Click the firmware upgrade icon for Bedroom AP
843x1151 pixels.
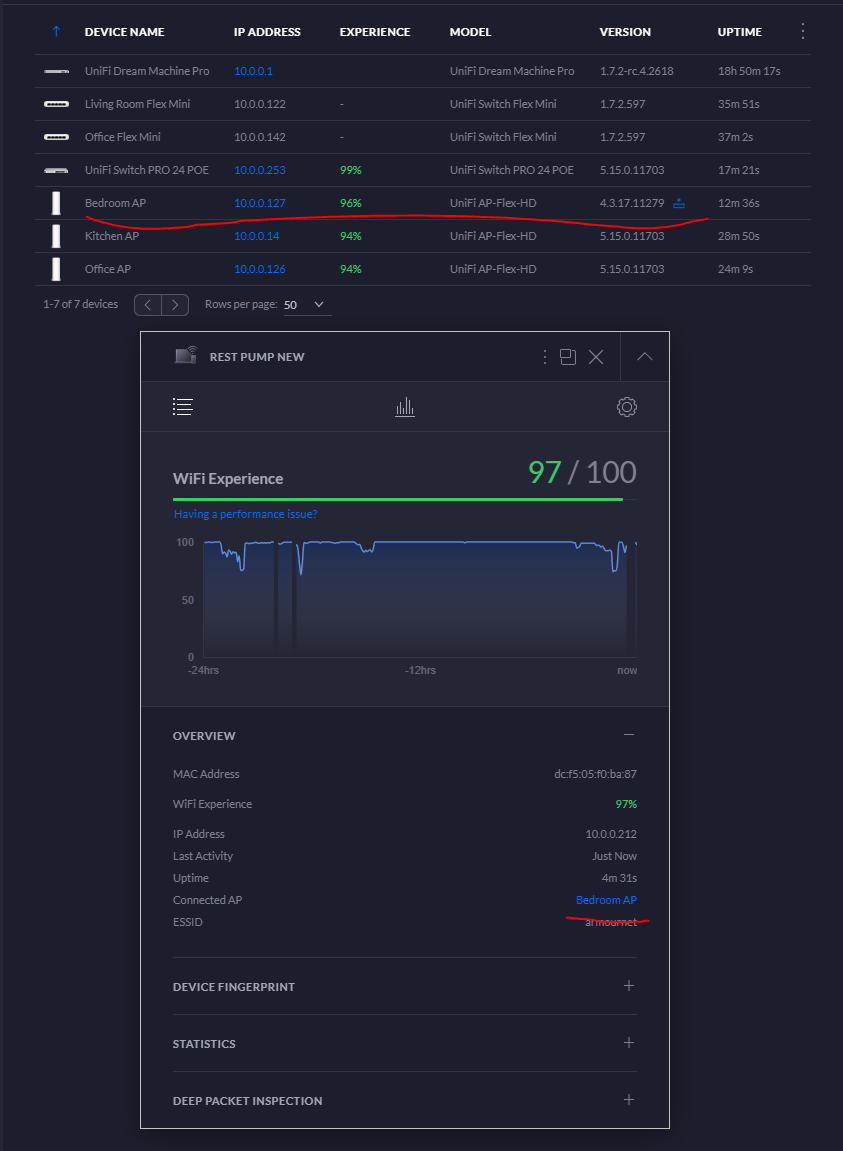coord(679,203)
